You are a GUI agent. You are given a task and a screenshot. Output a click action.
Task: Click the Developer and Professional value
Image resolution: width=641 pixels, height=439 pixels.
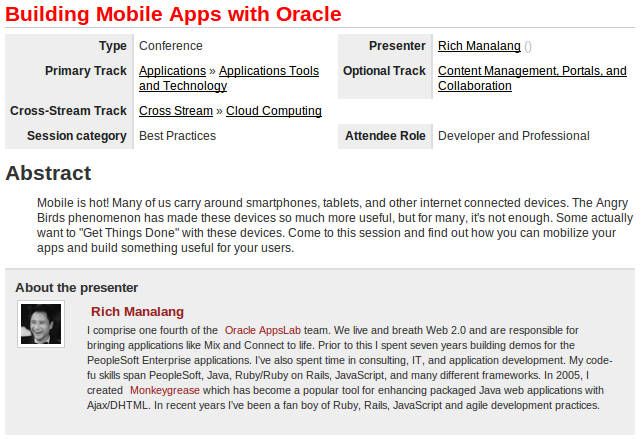point(514,136)
